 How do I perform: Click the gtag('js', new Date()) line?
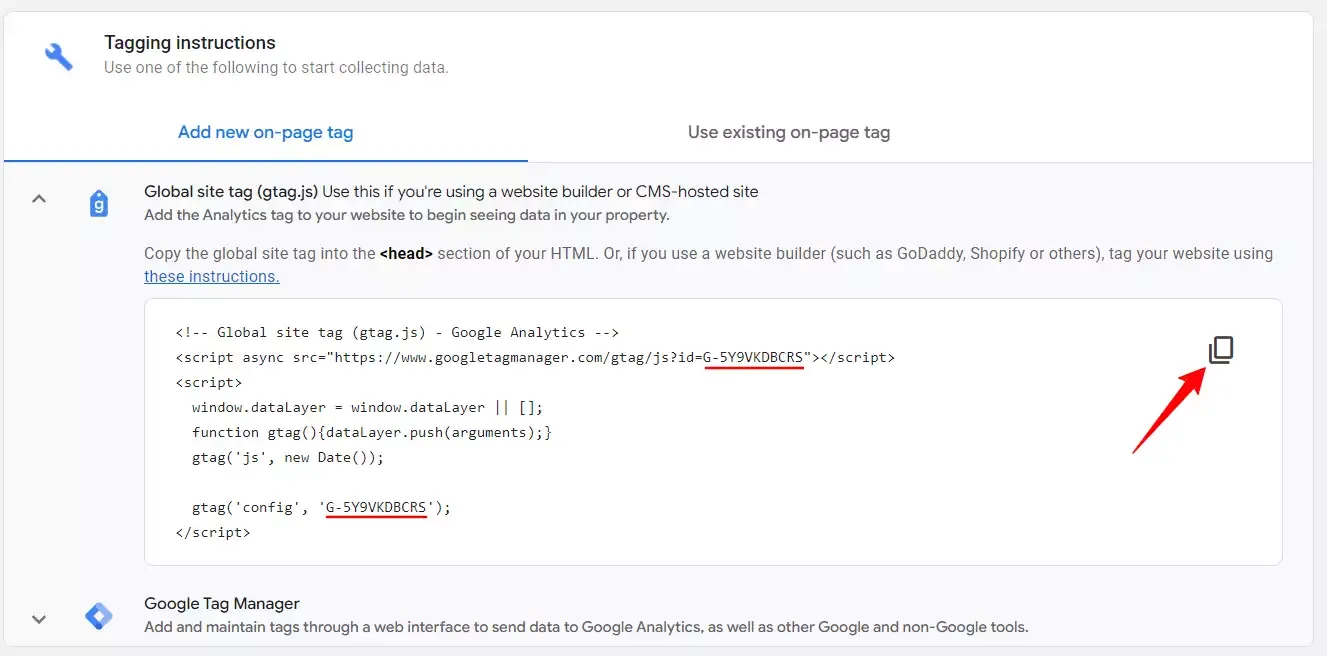click(288, 457)
